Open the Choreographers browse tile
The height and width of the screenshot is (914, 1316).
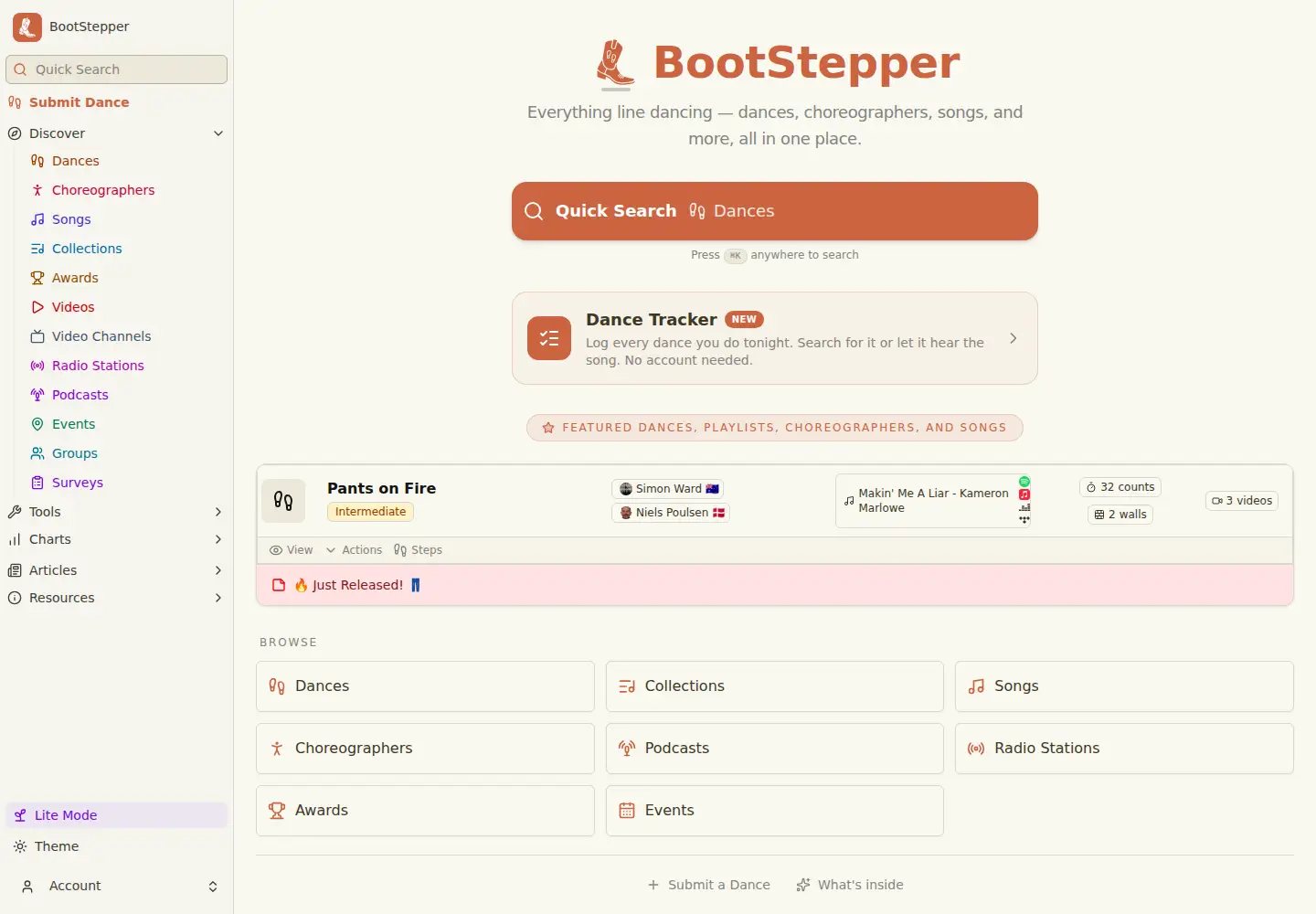[x=425, y=749]
